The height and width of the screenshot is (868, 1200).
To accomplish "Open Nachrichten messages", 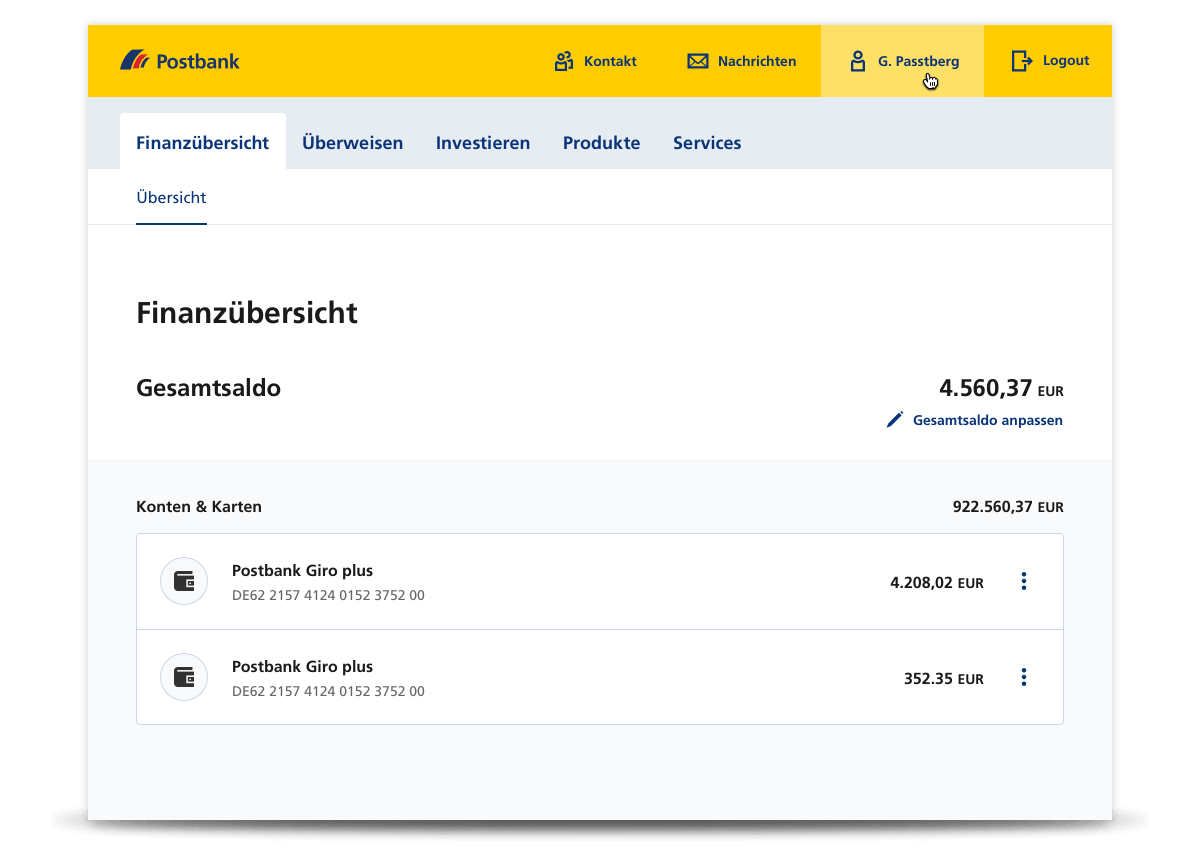I will click(x=757, y=61).
